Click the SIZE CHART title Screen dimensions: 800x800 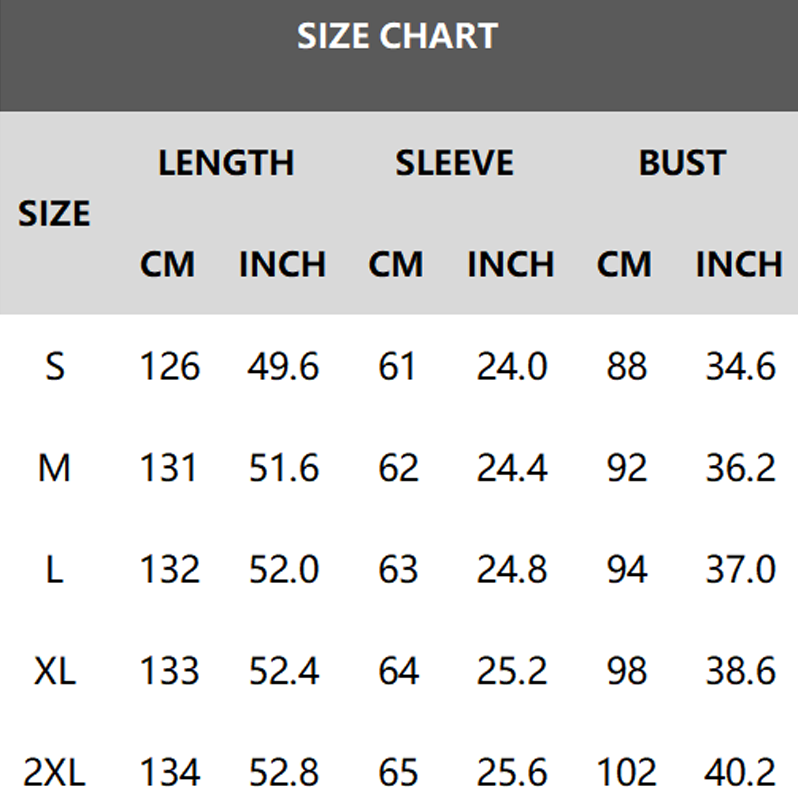pyautogui.click(x=397, y=37)
